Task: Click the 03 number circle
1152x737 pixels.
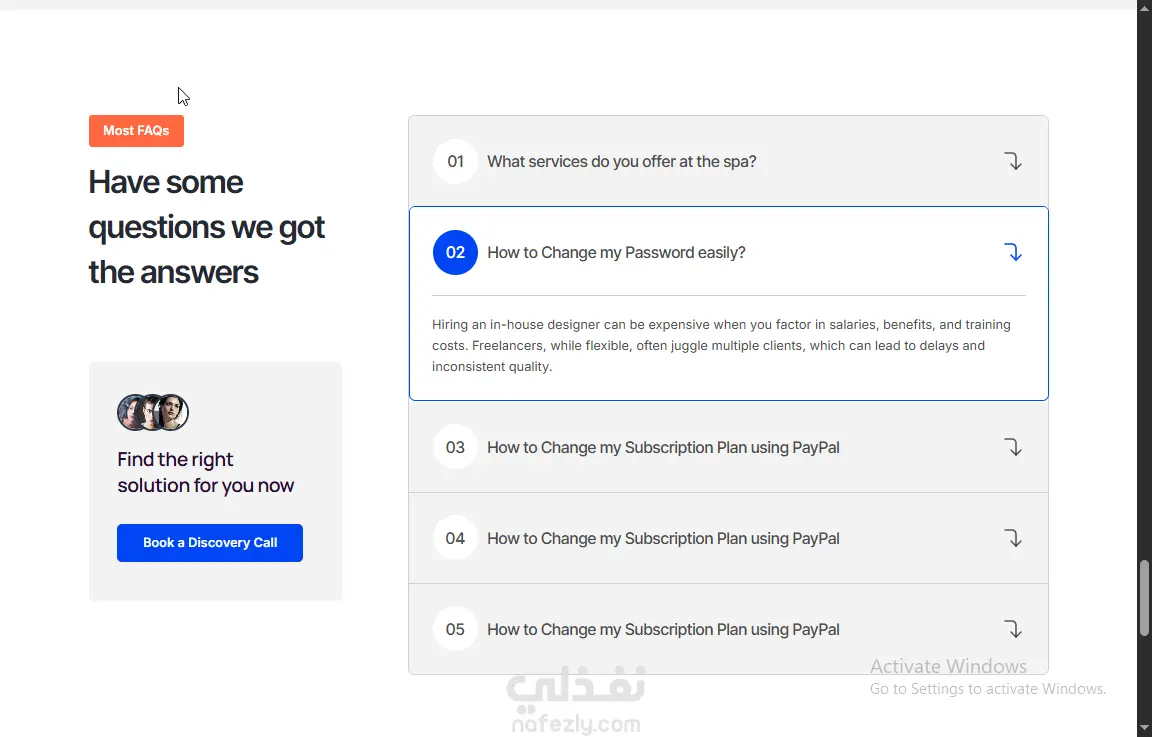Action: pos(455,447)
